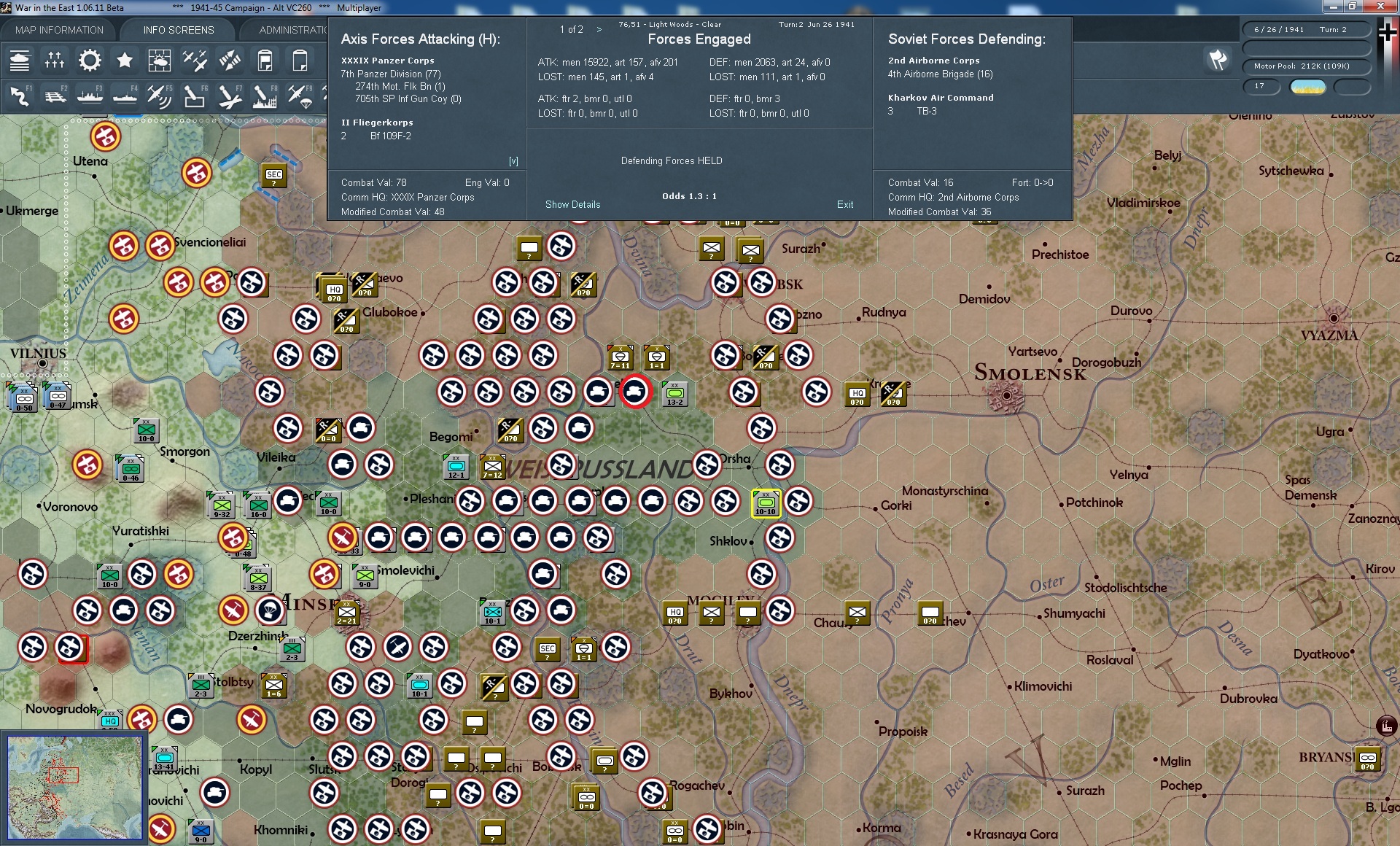
Task: Select F2 rail move mode
Action: [x=55, y=96]
